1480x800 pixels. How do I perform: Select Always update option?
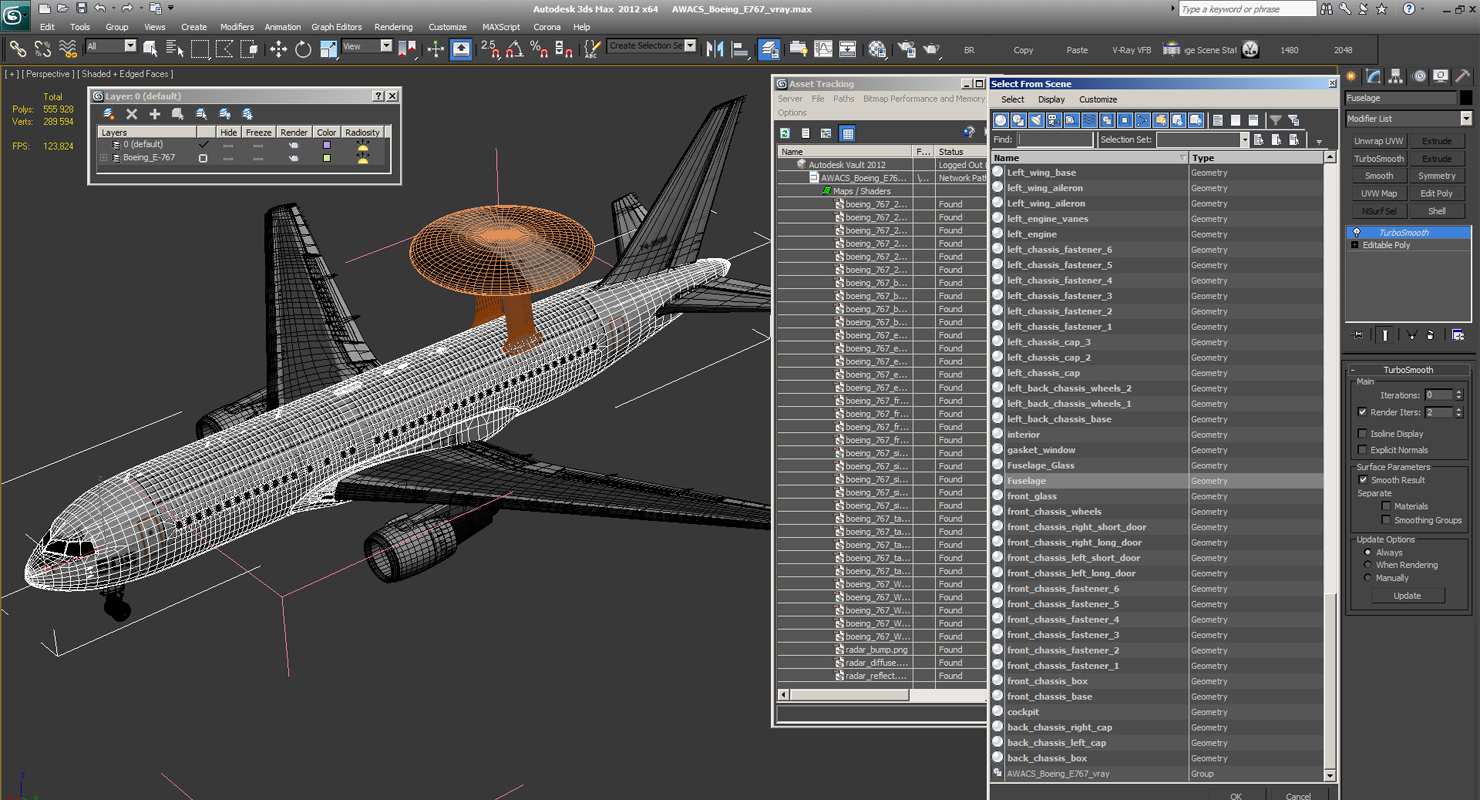(x=1368, y=552)
